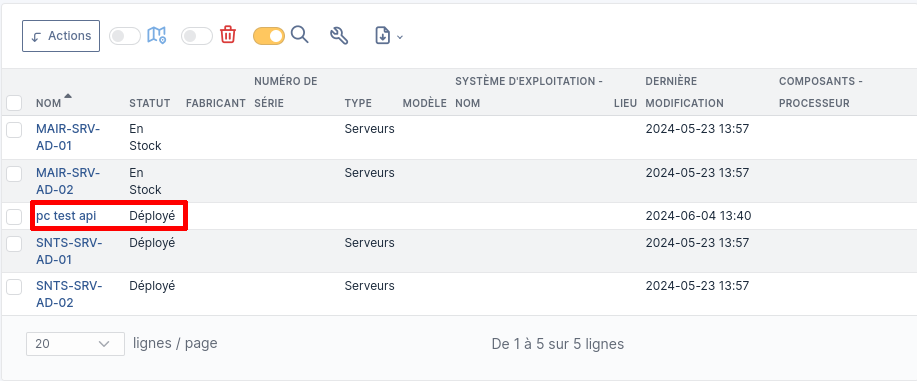Image resolution: width=917 pixels, height=381 pixels.
Task: Click Serveurs type in MAIR-SRV-AD-01 row
Action: 370,129
